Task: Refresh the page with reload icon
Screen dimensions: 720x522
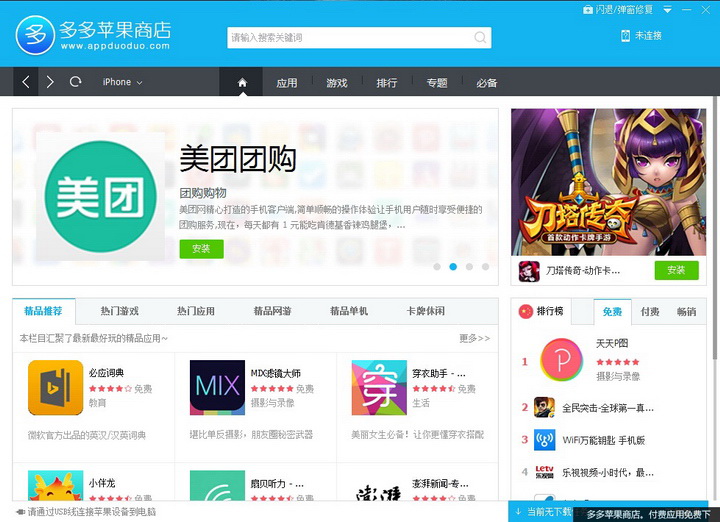Action: pos(75,82)
